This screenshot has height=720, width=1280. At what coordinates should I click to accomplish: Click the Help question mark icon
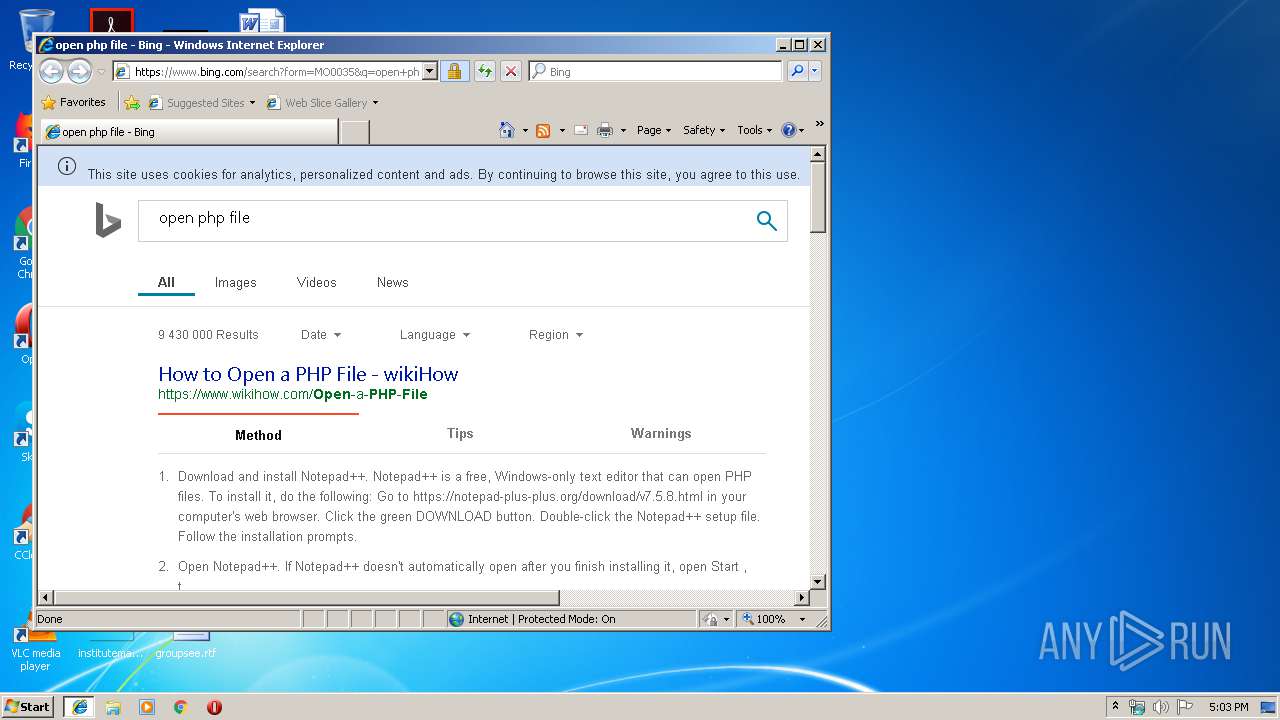click(x=788, y=130)
